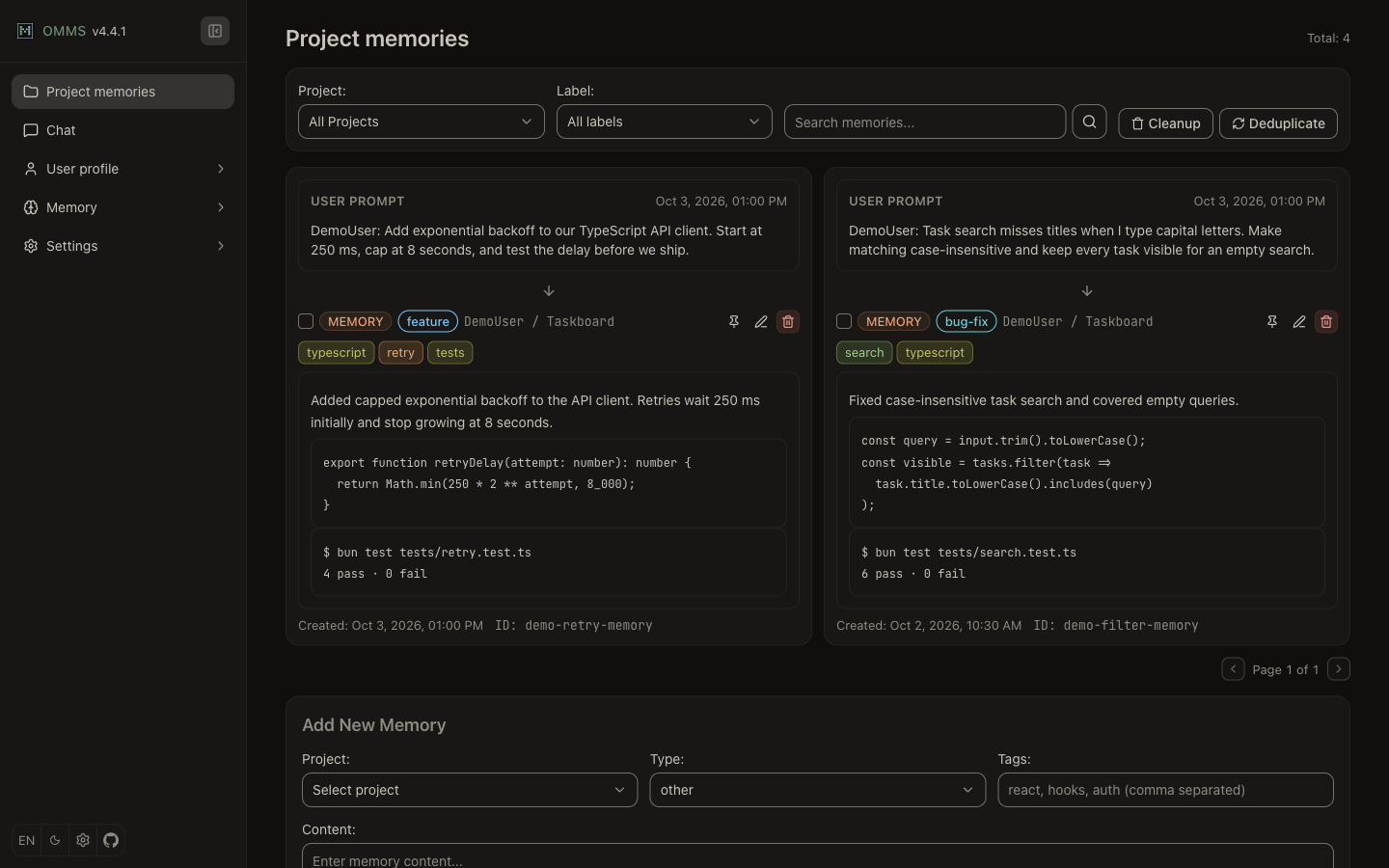1389x868 pixels.
Task: Click bun test tests/retry.test.ts line
Action: [427, 553]
